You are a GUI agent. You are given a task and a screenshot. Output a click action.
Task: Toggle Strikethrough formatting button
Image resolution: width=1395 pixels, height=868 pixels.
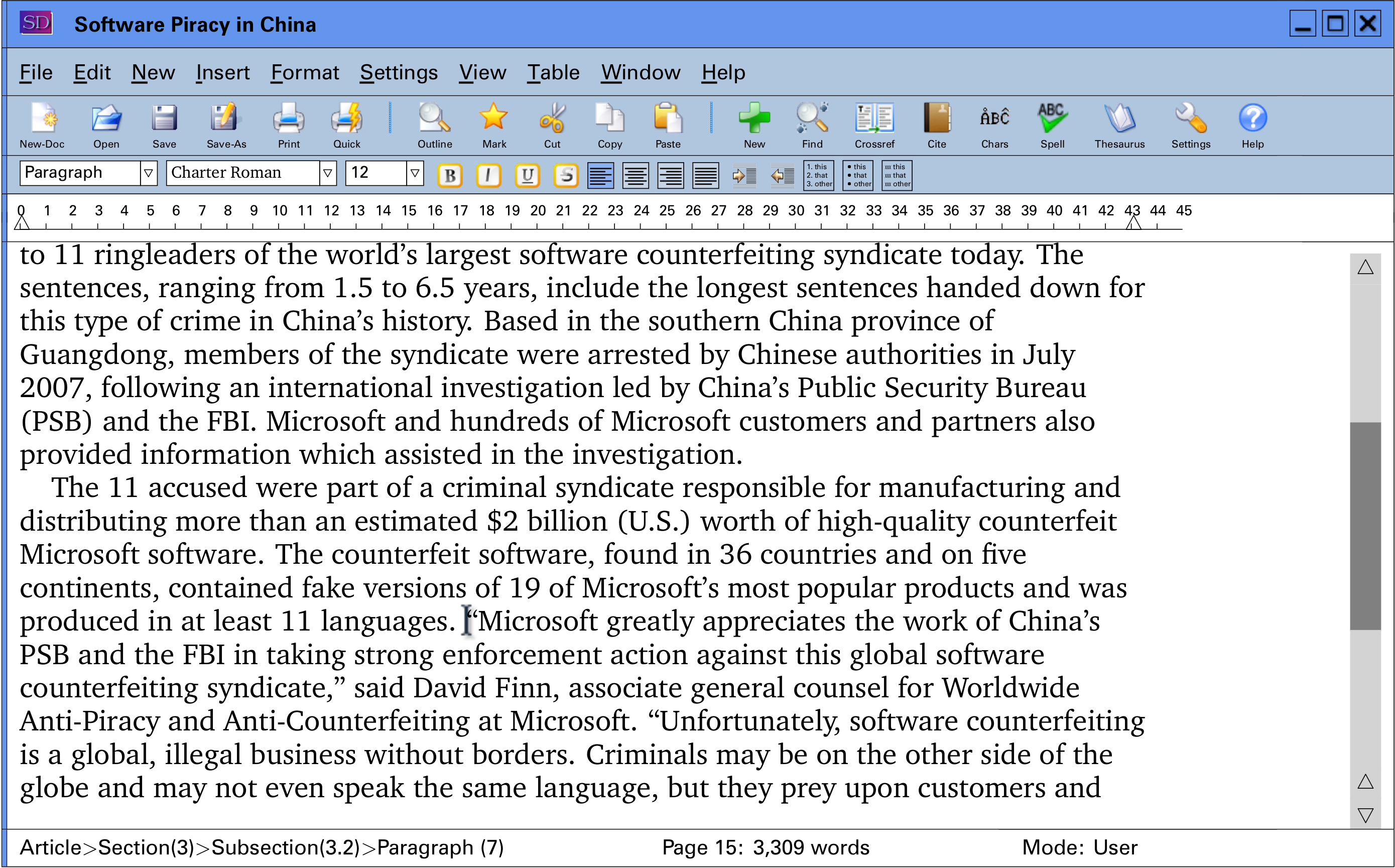click(566, 176)
